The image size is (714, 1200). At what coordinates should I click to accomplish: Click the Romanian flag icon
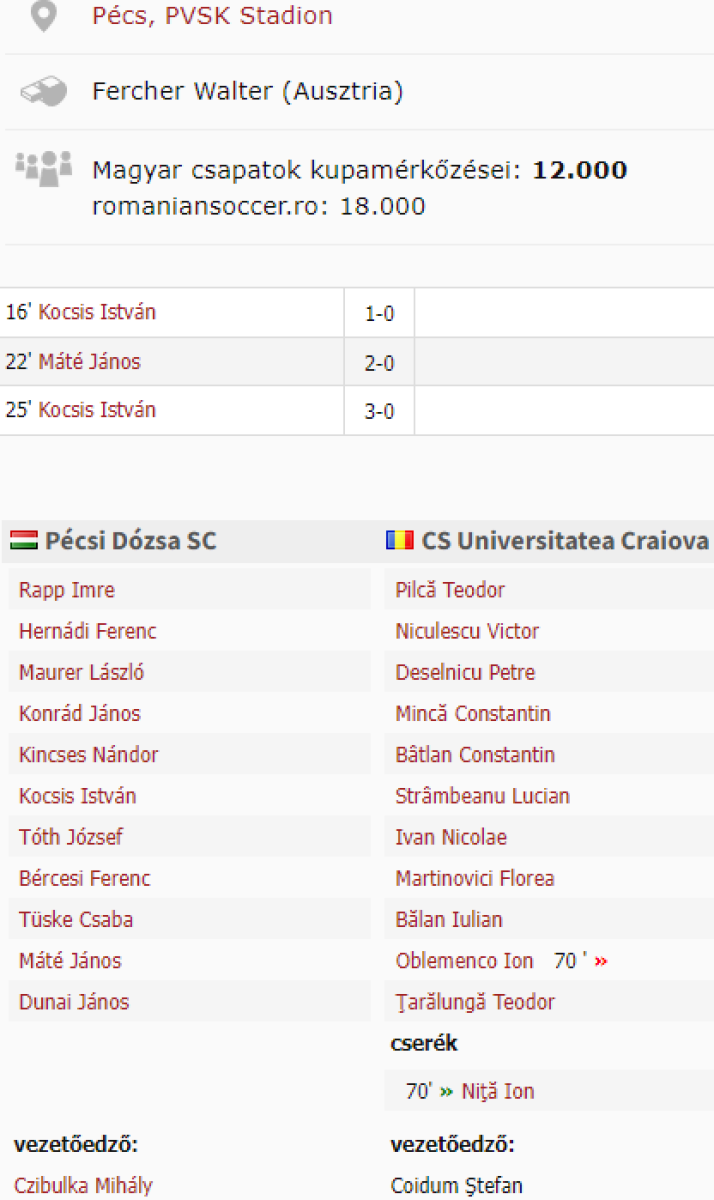tap(400, 541)
